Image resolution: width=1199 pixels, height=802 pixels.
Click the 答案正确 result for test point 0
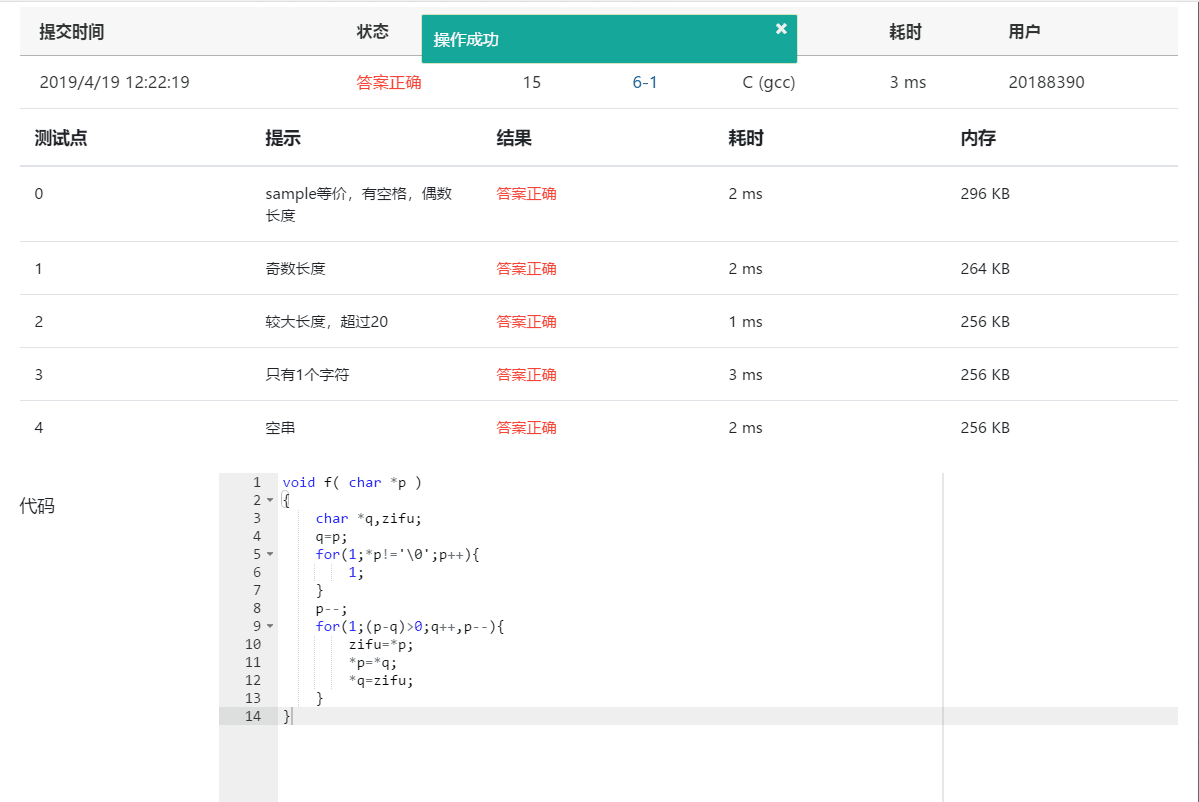pyautogui.click(x=526, y=194)
